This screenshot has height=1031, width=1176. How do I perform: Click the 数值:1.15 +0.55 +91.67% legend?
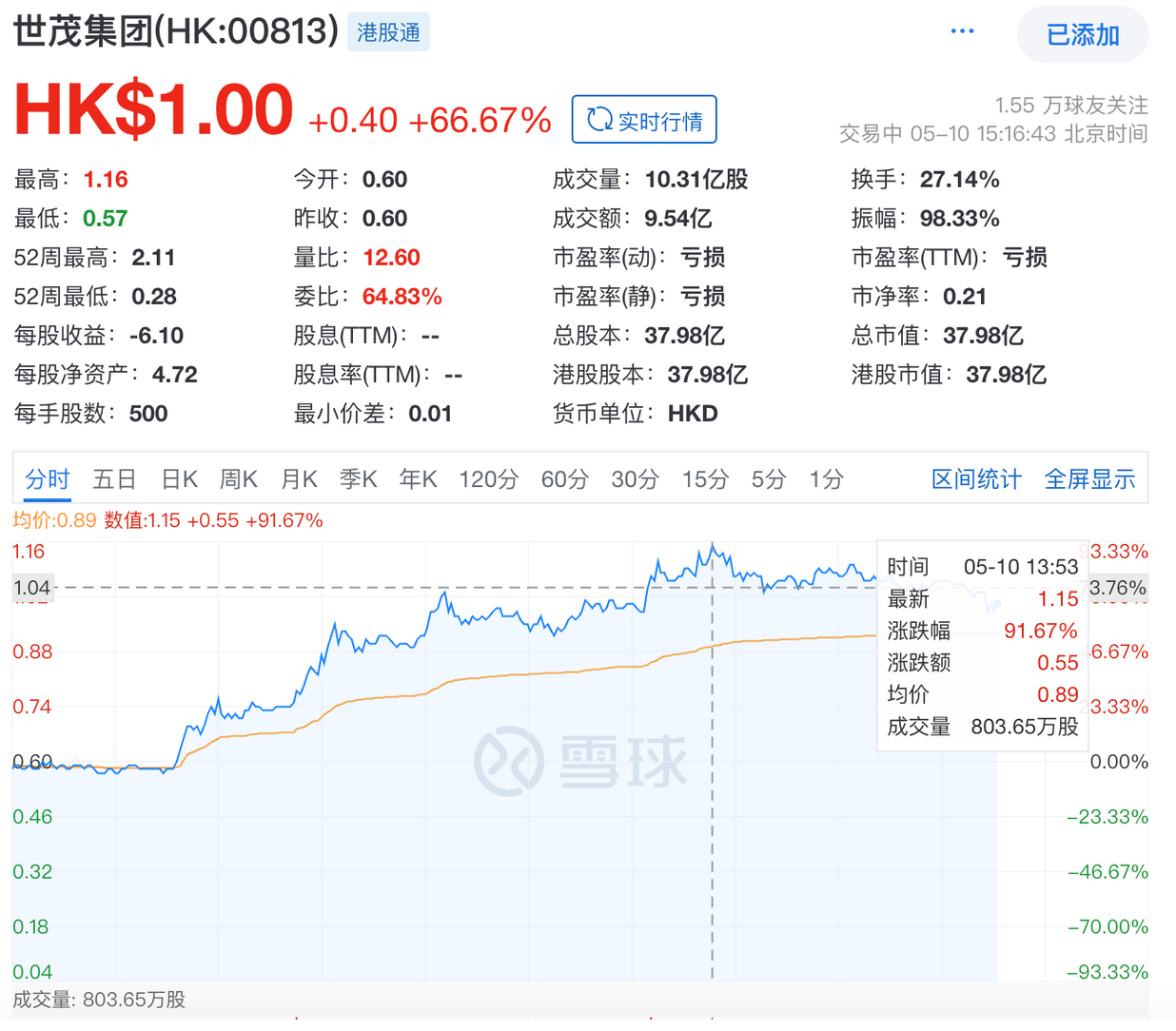coord(213,520)
